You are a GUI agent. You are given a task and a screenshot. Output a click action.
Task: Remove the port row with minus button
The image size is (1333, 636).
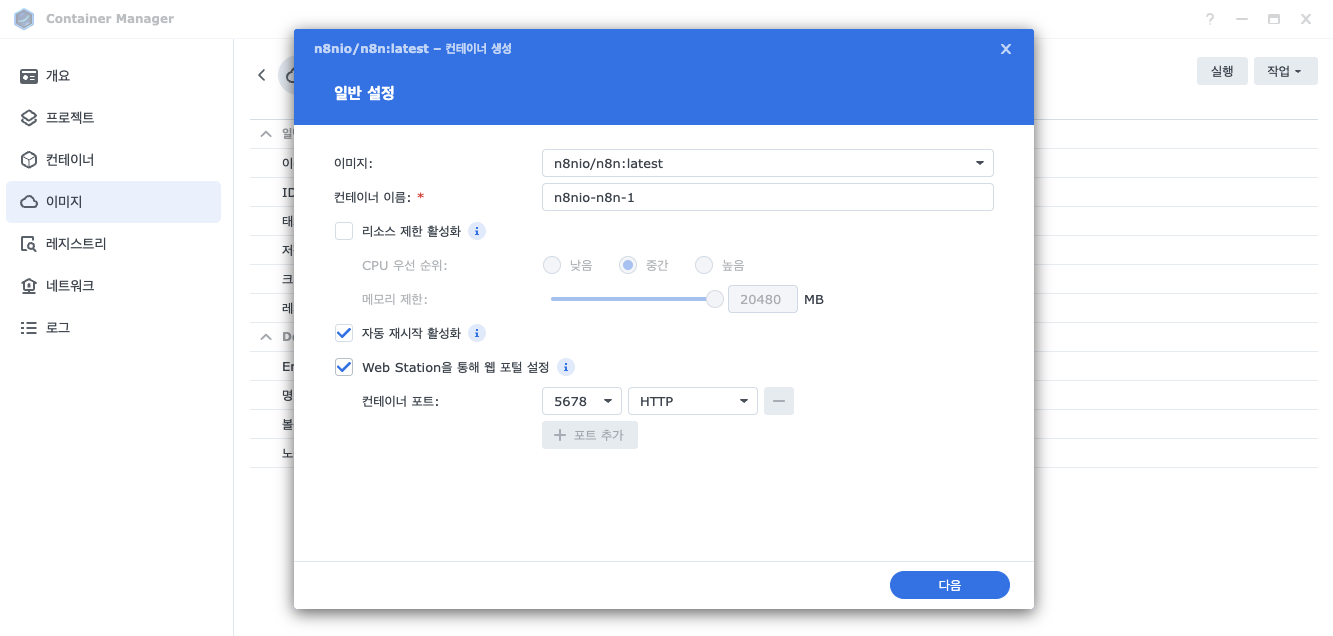779,401
